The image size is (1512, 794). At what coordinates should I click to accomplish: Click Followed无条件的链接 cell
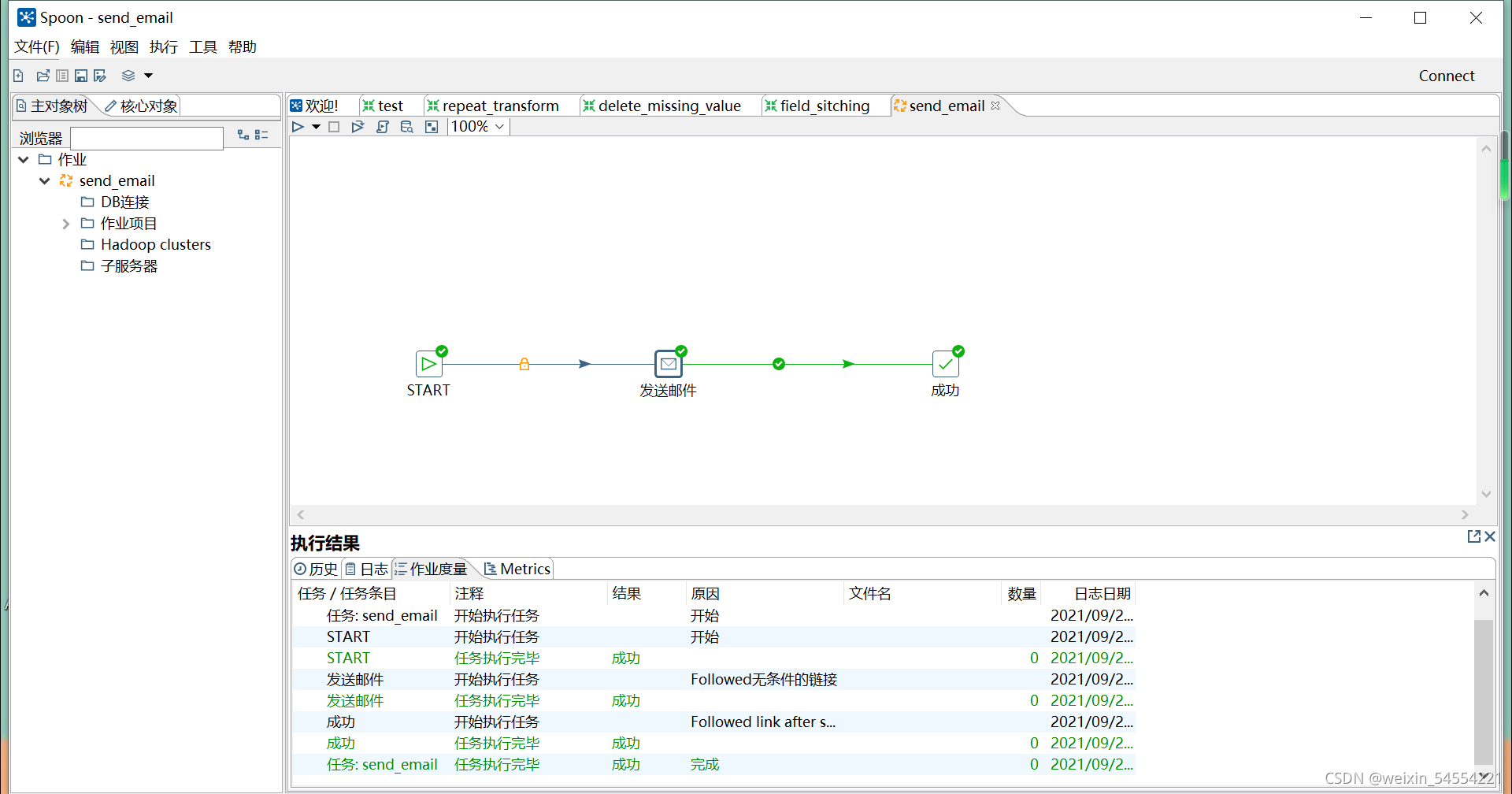764,680
